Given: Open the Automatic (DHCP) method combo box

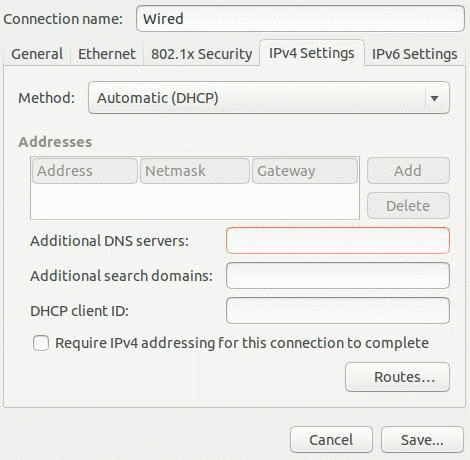Looking at the screenshot, I should (x=269, y=98).
